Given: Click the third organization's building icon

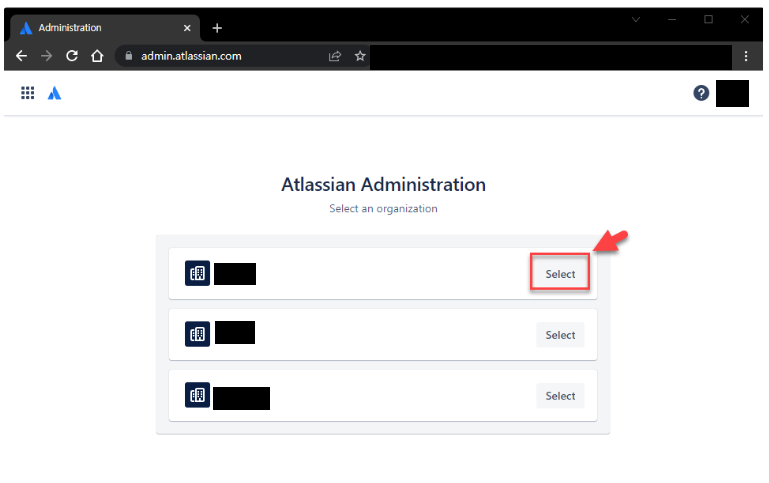Looking at the screenshot, I should (197, 395).
